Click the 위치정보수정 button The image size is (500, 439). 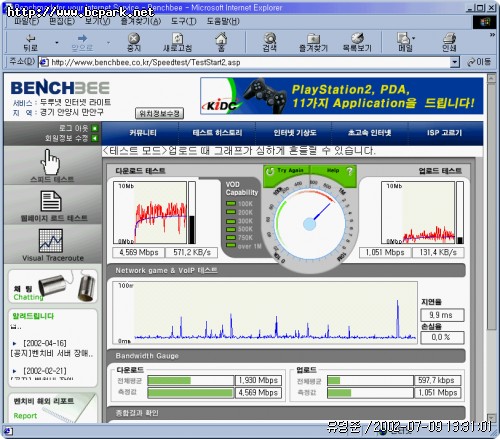point(159,113)
